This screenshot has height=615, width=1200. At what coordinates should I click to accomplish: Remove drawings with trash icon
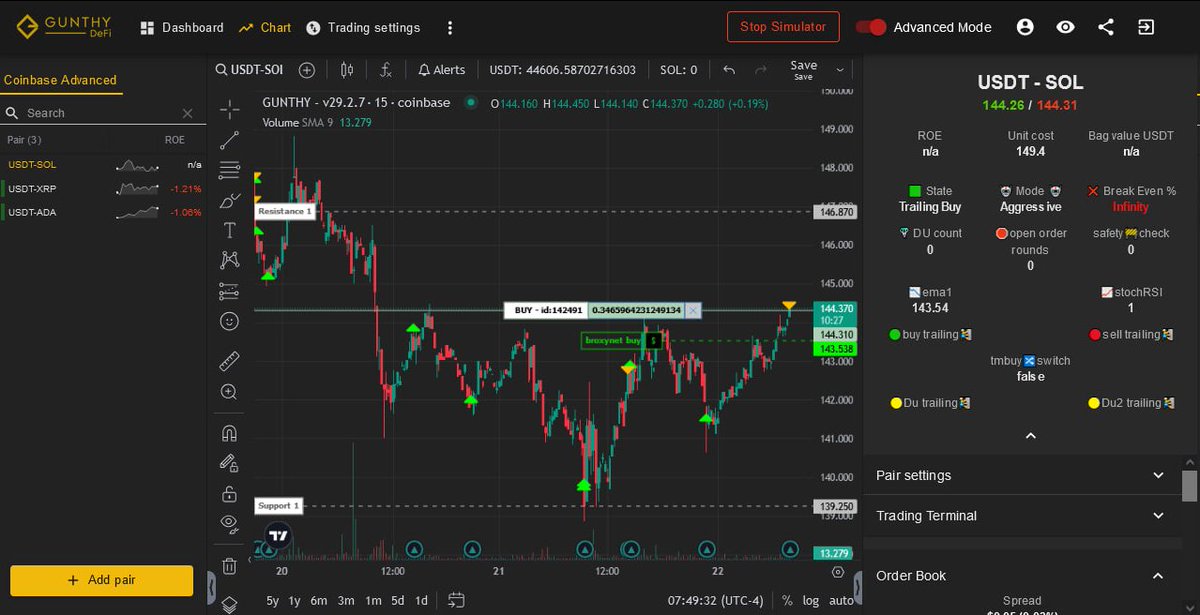[x=229, y=565]
